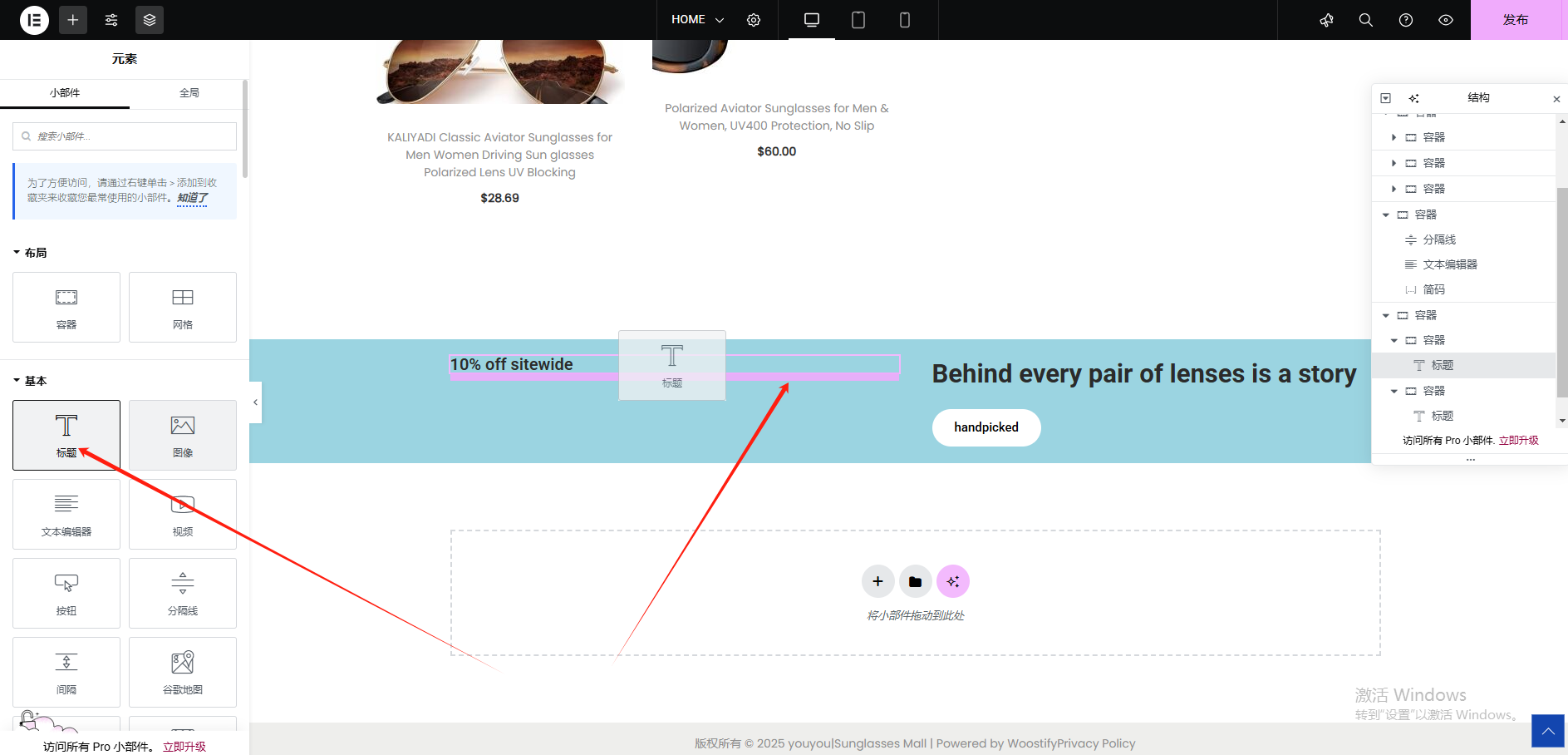Open site settings sliders icon

(x=111, y=20)
